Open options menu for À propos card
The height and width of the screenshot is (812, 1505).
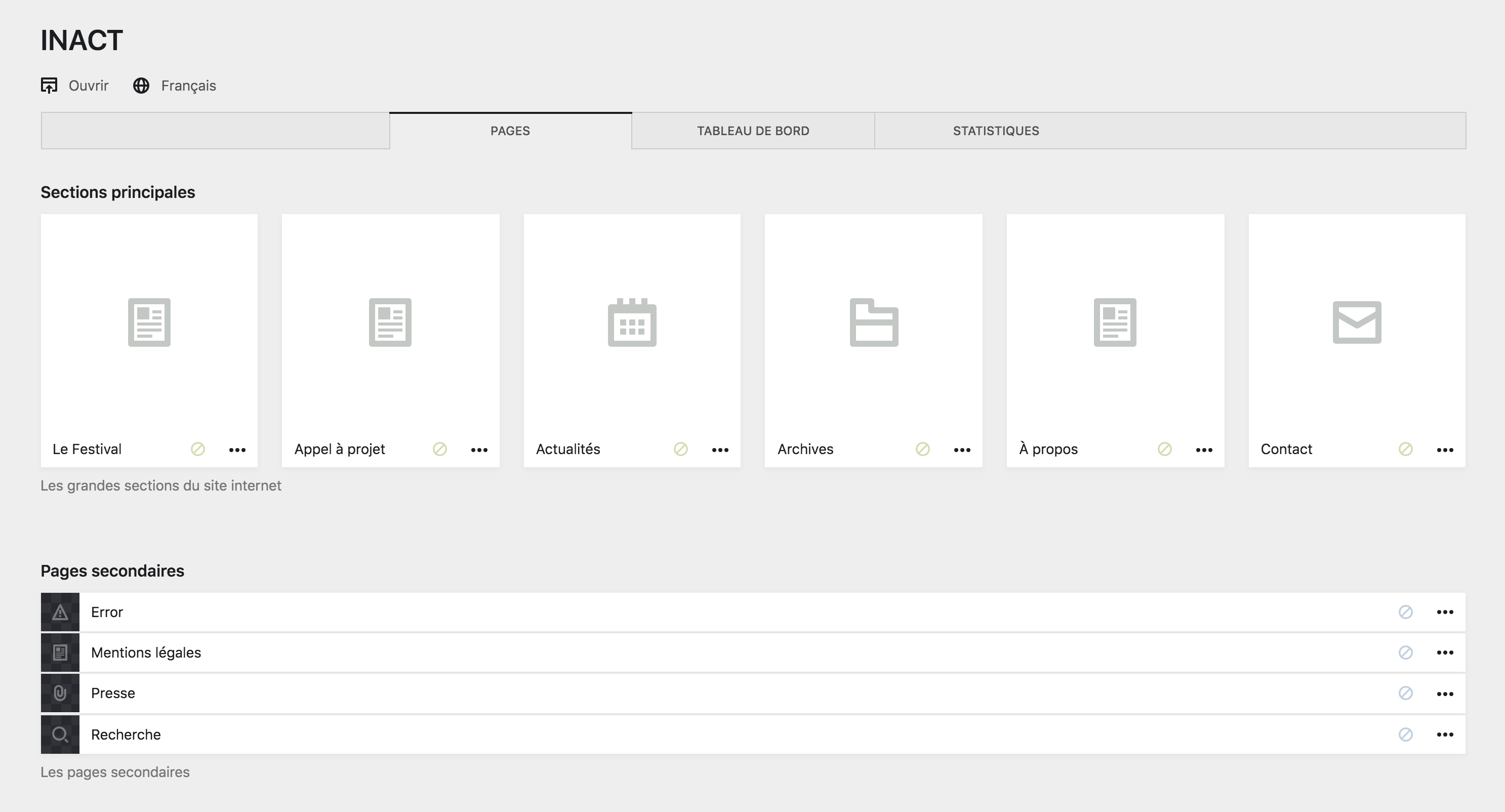1203,450
